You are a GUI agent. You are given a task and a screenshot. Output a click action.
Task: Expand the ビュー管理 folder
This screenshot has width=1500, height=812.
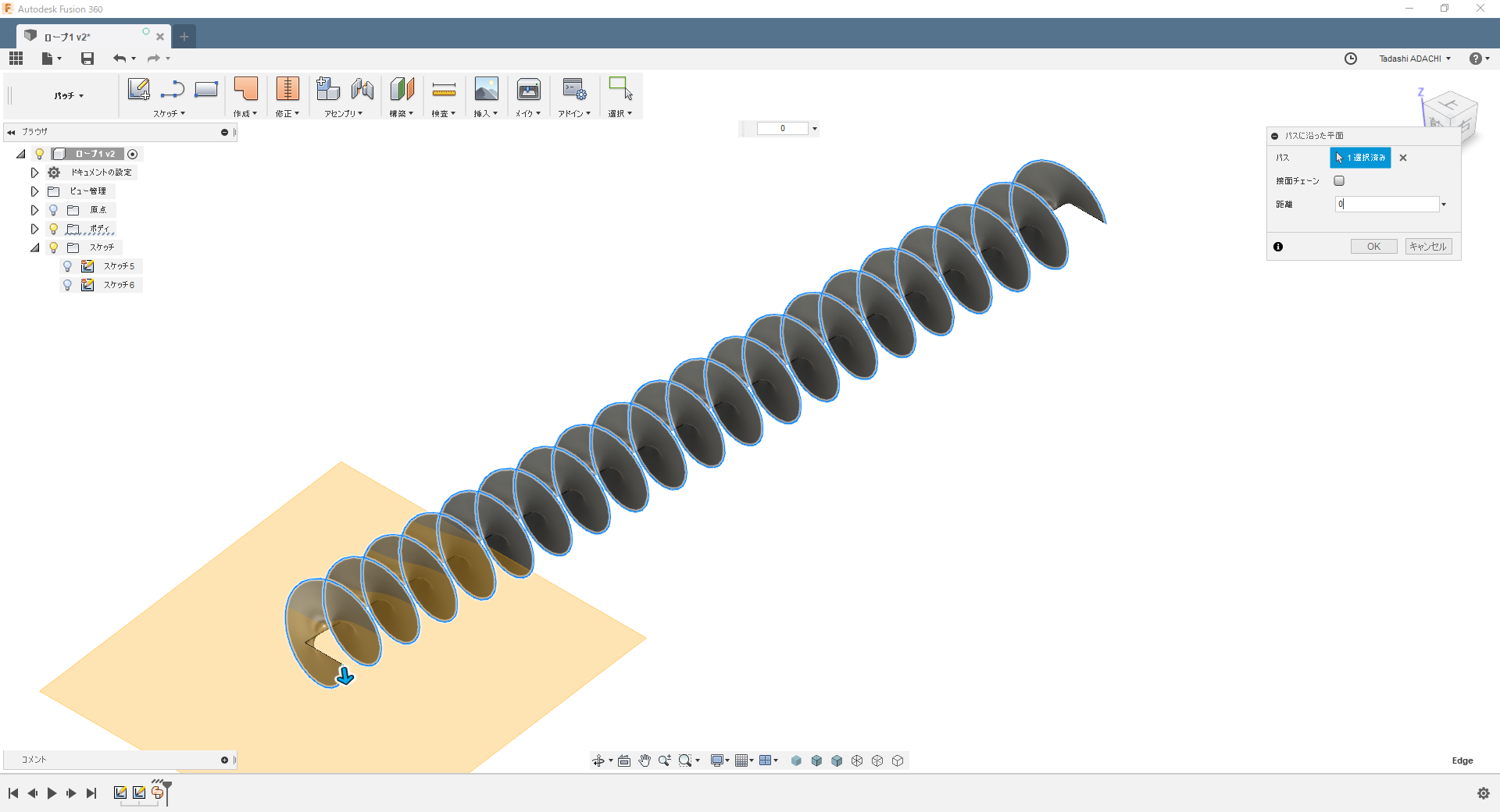tap(34, 191)
